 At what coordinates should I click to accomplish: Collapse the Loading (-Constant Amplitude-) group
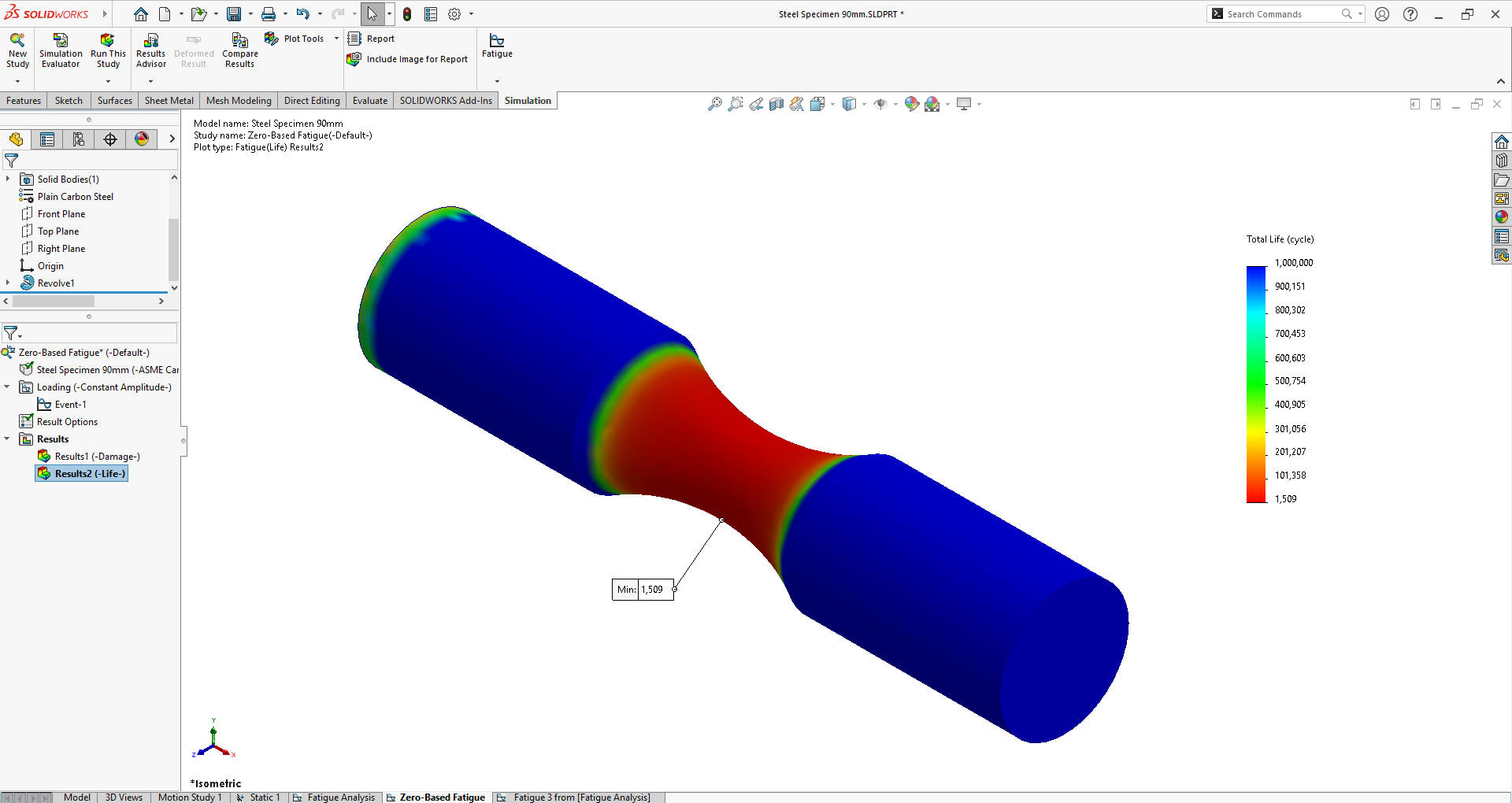(x=7, y=387)
